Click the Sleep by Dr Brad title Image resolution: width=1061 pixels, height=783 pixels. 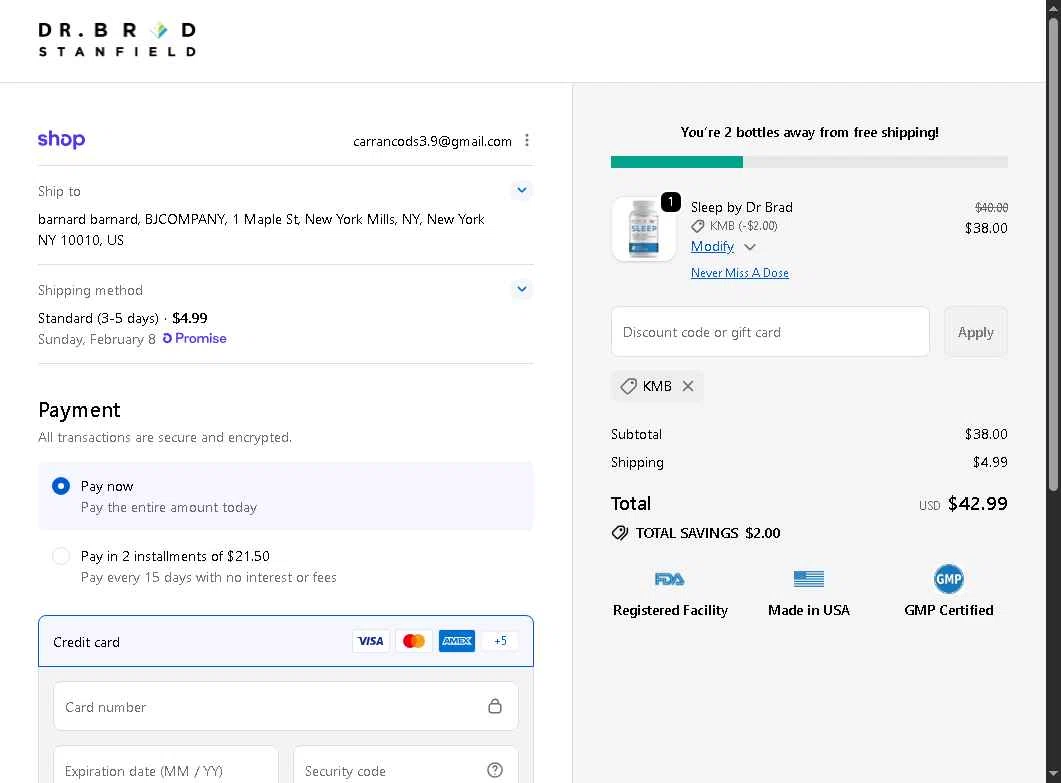coord(742,207)
